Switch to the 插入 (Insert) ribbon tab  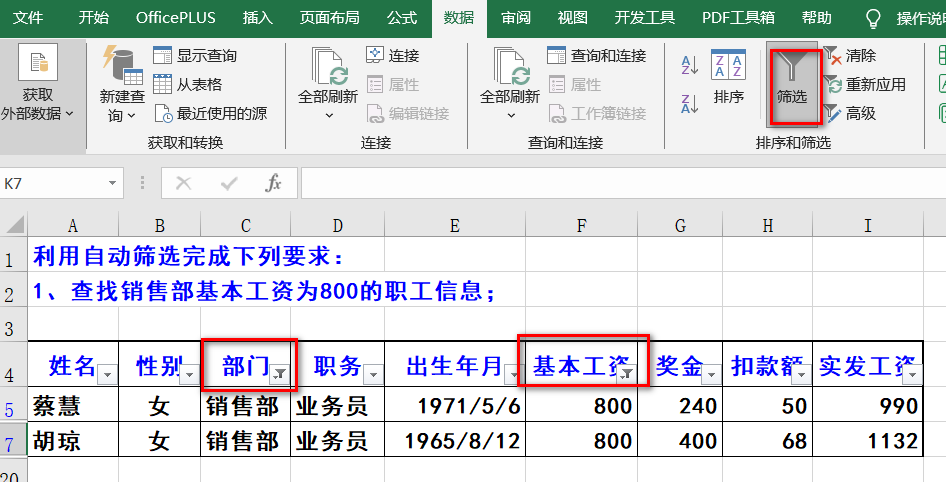click(257, 18)
